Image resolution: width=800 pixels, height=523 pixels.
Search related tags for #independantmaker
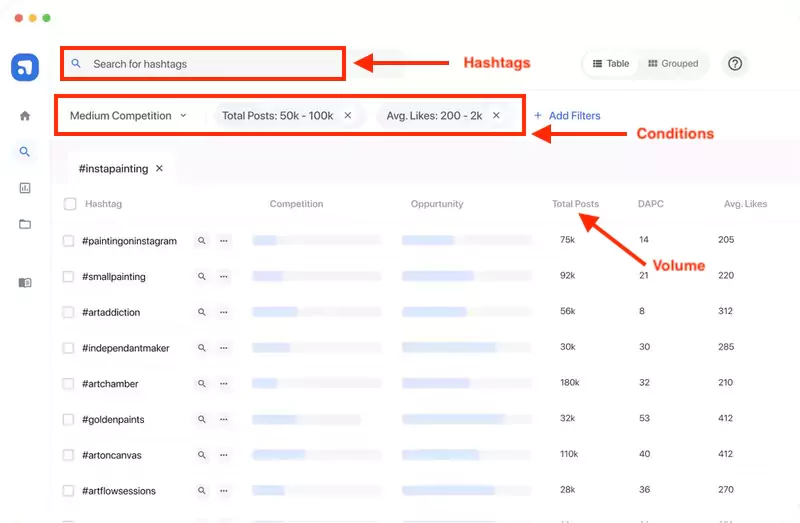(202, 348)
